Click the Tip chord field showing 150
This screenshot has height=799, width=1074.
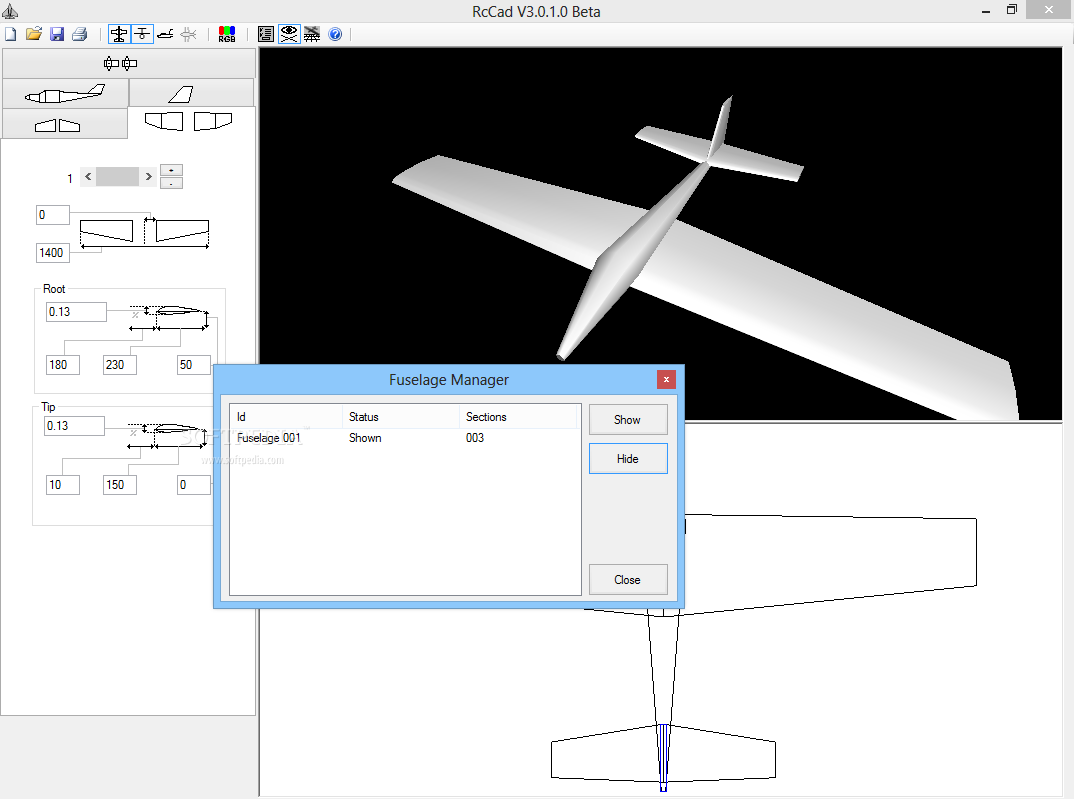(120, 485)
